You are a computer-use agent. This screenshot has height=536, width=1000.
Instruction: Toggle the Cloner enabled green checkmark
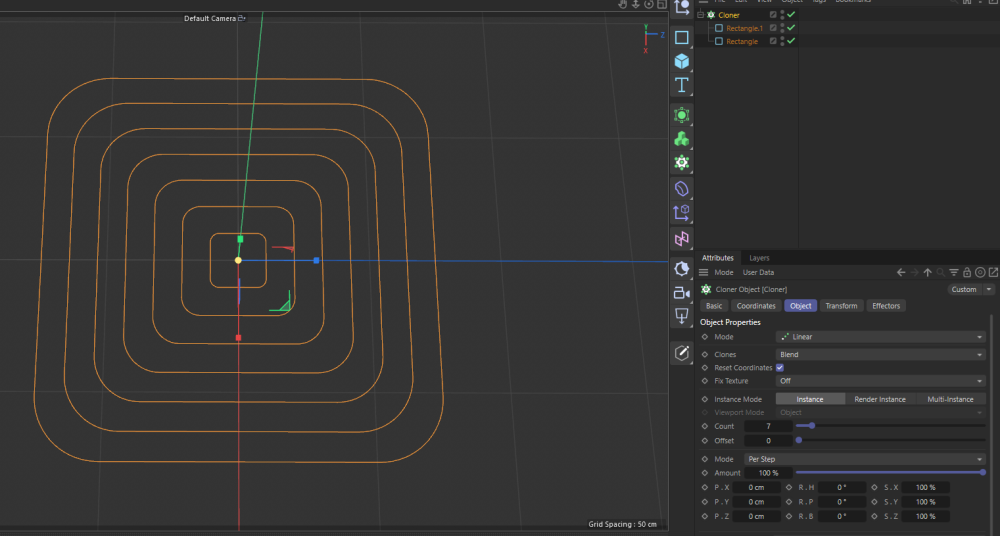[791, 15]
